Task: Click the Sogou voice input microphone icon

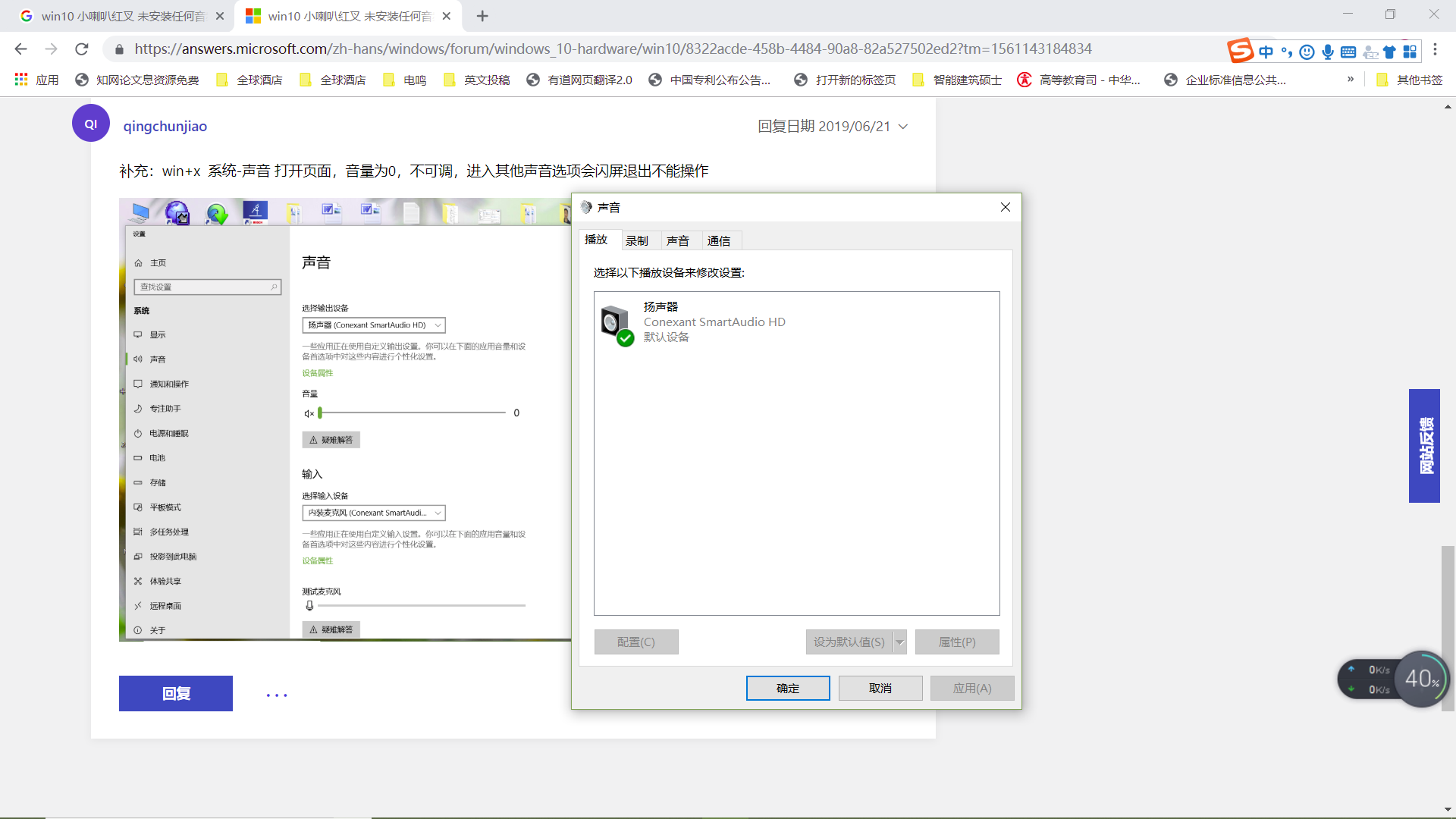Action: click(x=1327, y=52)
